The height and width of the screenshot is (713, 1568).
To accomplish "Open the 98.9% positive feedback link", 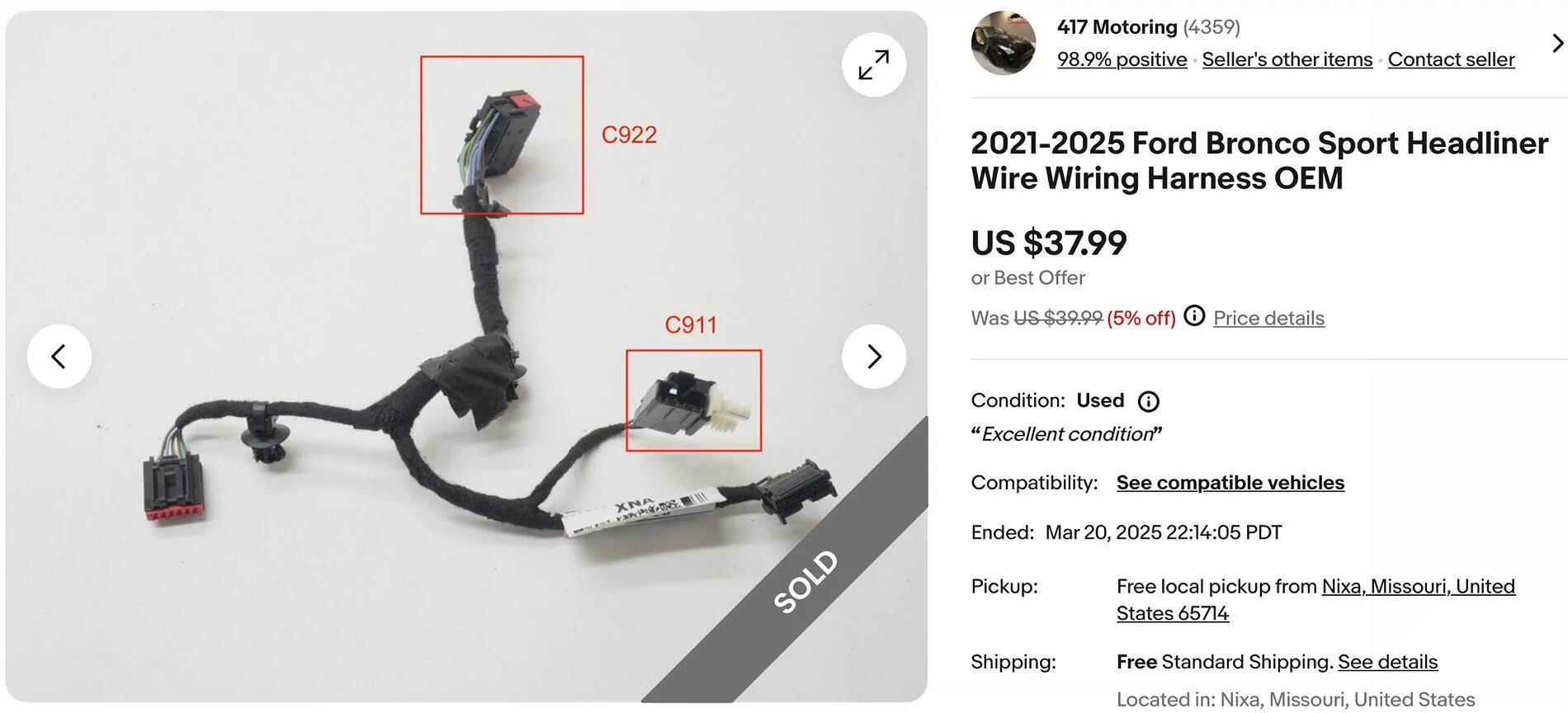I will (1122, 59).
